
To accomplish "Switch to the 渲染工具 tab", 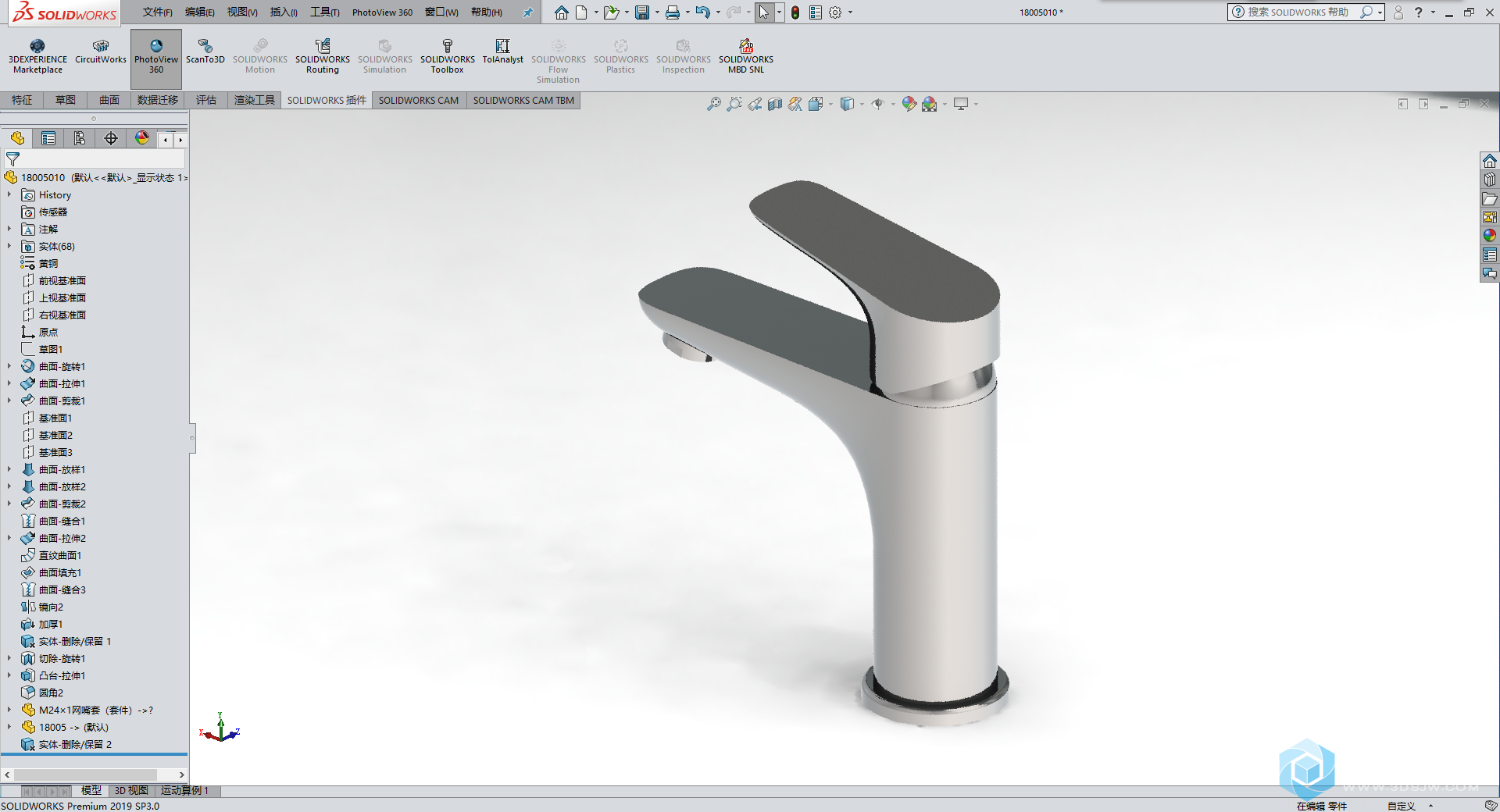I will (x=255, y=100).
